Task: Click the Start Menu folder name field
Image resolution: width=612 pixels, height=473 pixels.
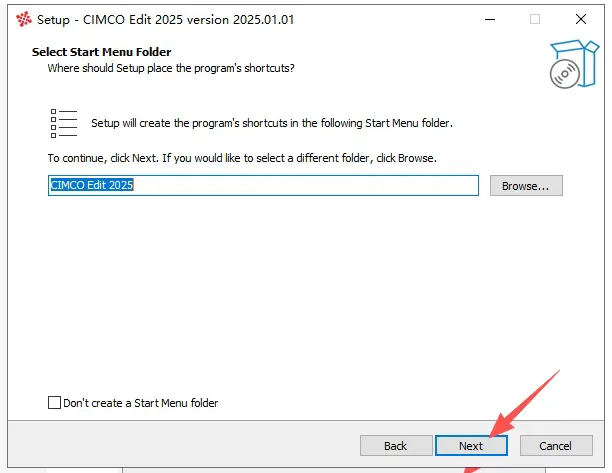Action: (263, 185)
